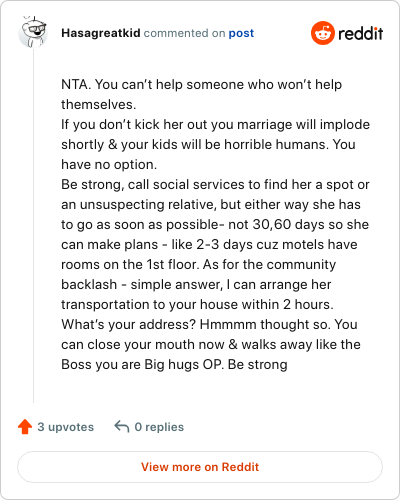Click the "If you don't kick her out" sentence
The width and height of the screenshot is (400, 500).
(x=215, y=125)
